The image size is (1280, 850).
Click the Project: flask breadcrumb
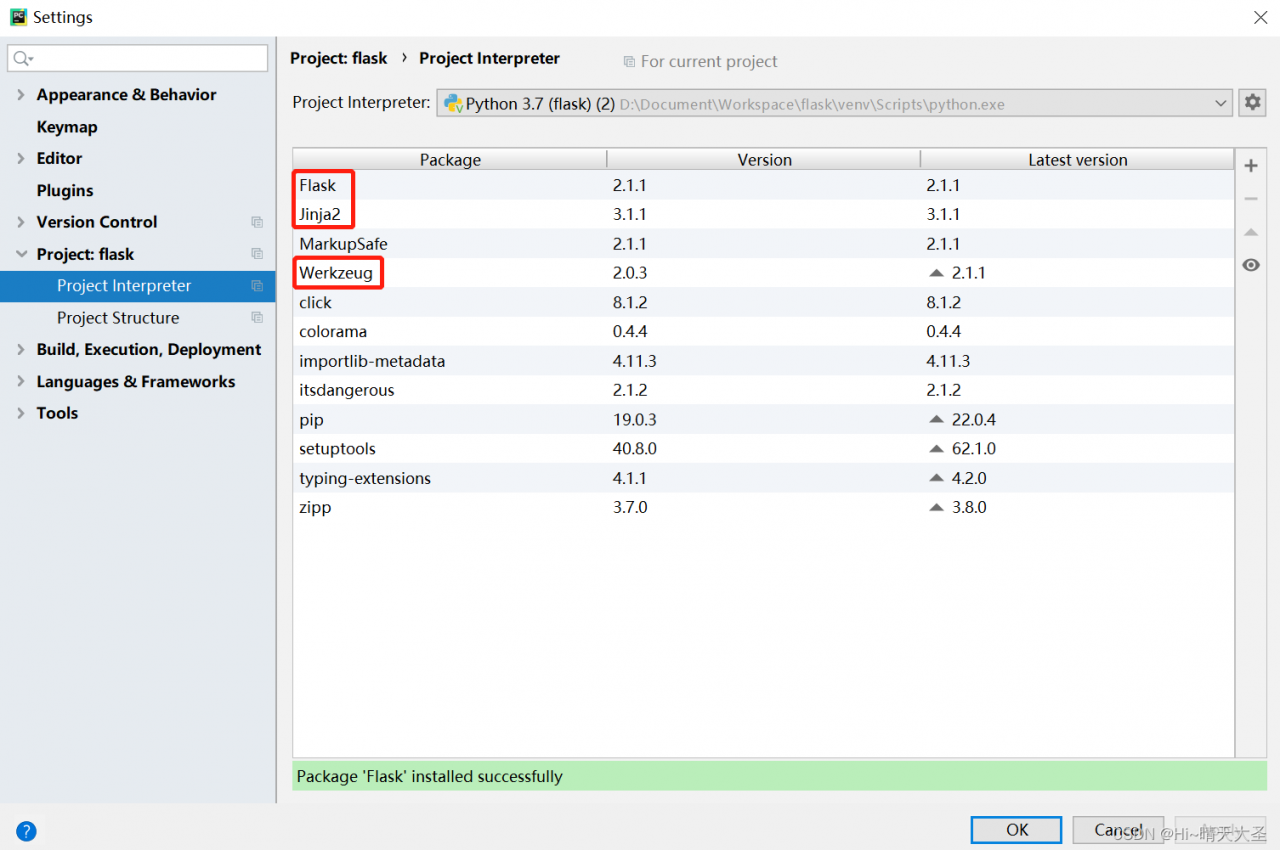pos(339,58)
